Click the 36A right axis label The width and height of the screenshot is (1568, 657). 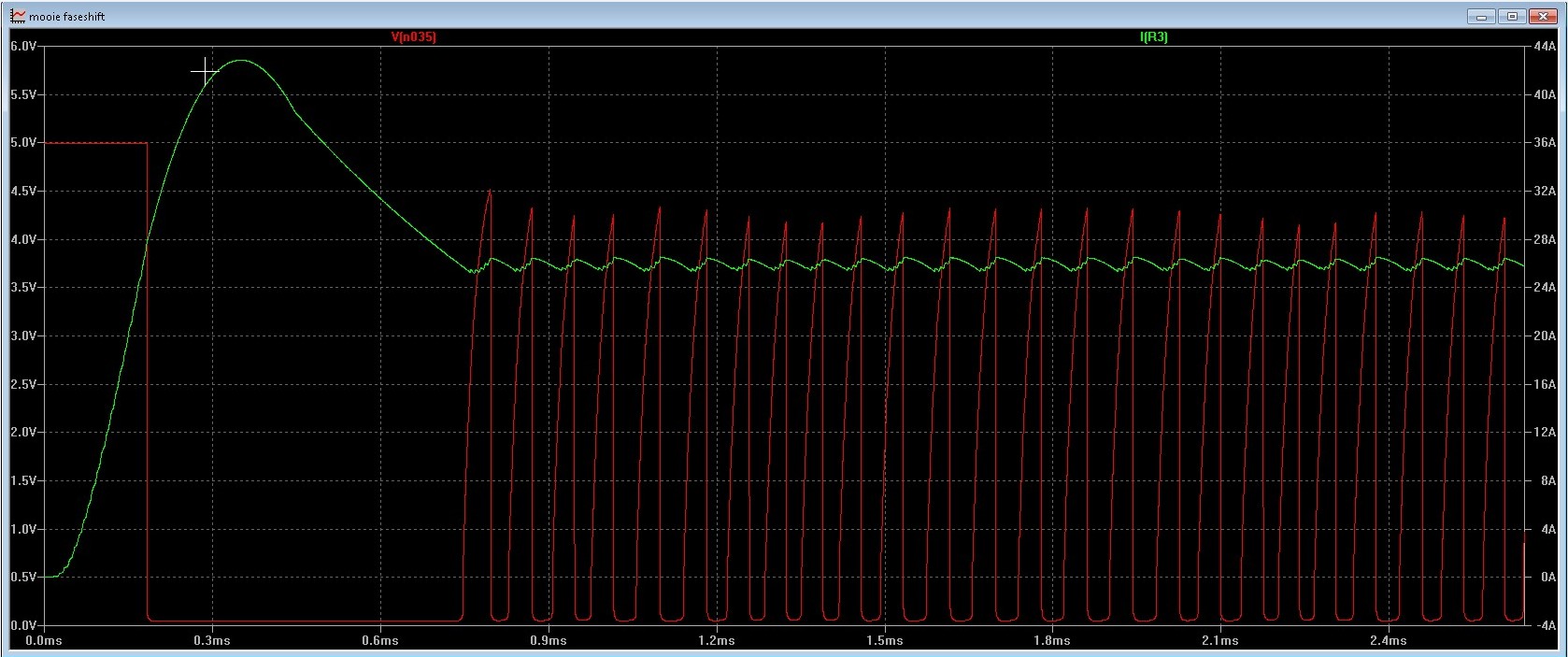(x=1545, y=143)
